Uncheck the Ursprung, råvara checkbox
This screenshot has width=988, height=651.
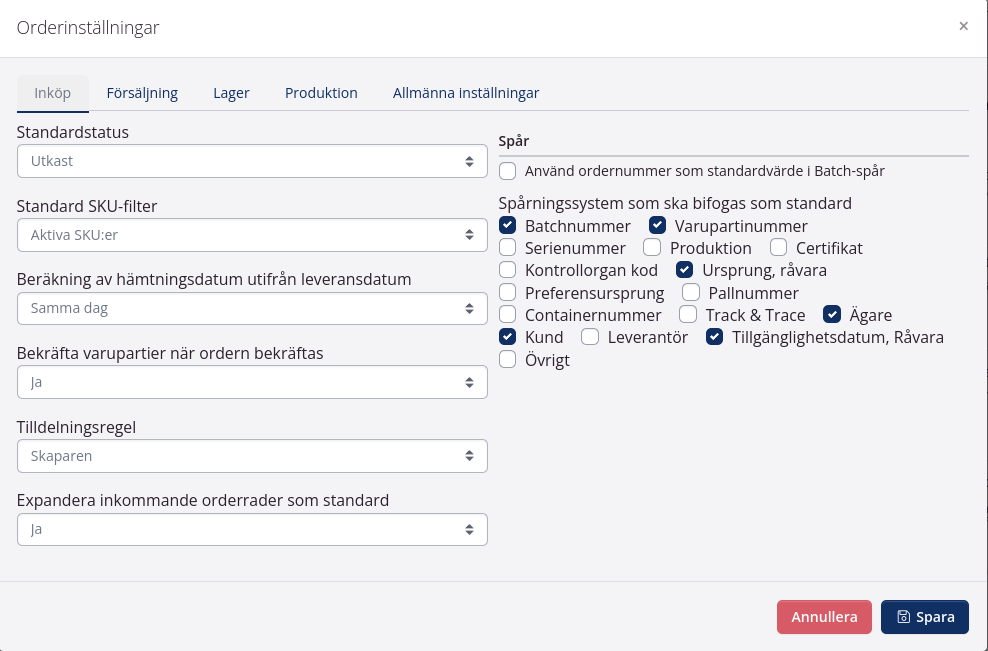tap(685, 269)
